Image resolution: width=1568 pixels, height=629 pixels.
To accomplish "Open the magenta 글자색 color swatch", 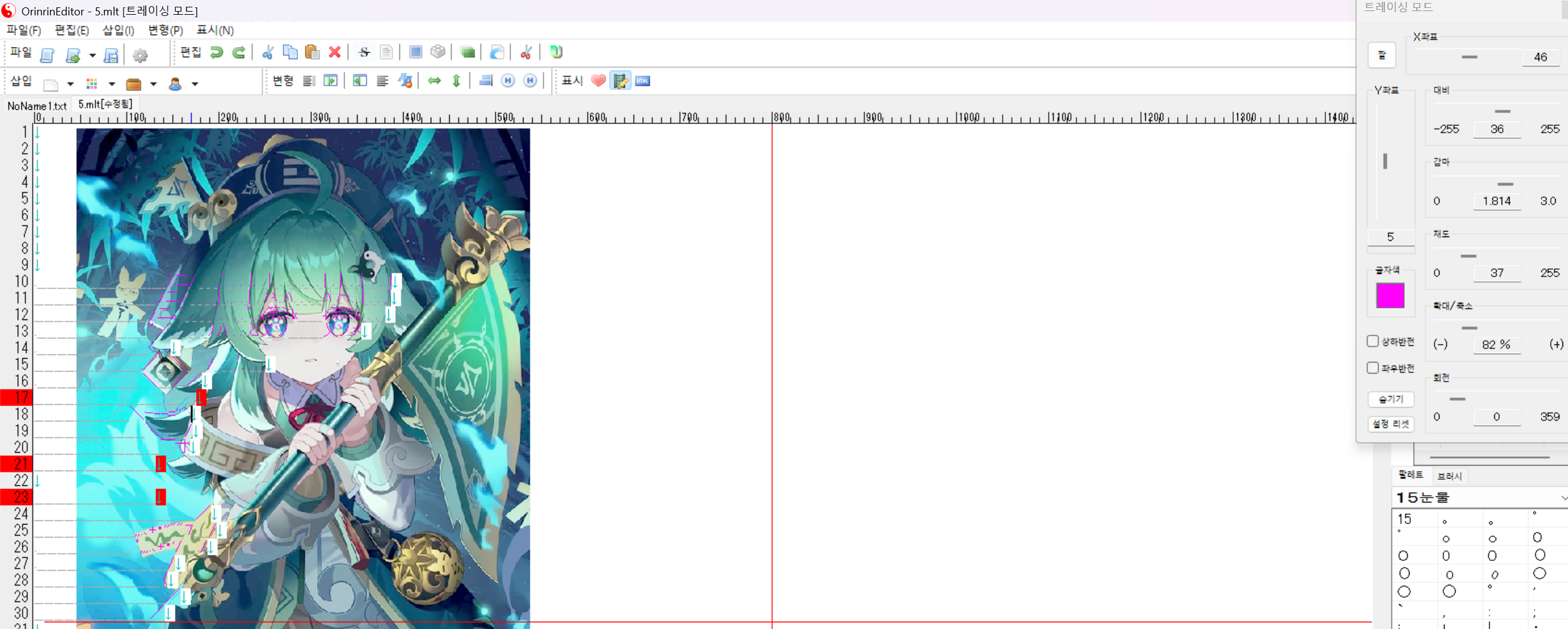I will pos(1390,295).
